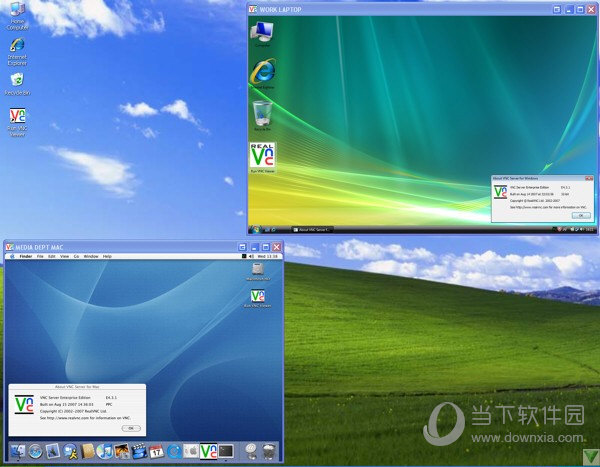600x467 pixels.
Task: Open Finder from the Mac dock
Action: click(18, 452)
